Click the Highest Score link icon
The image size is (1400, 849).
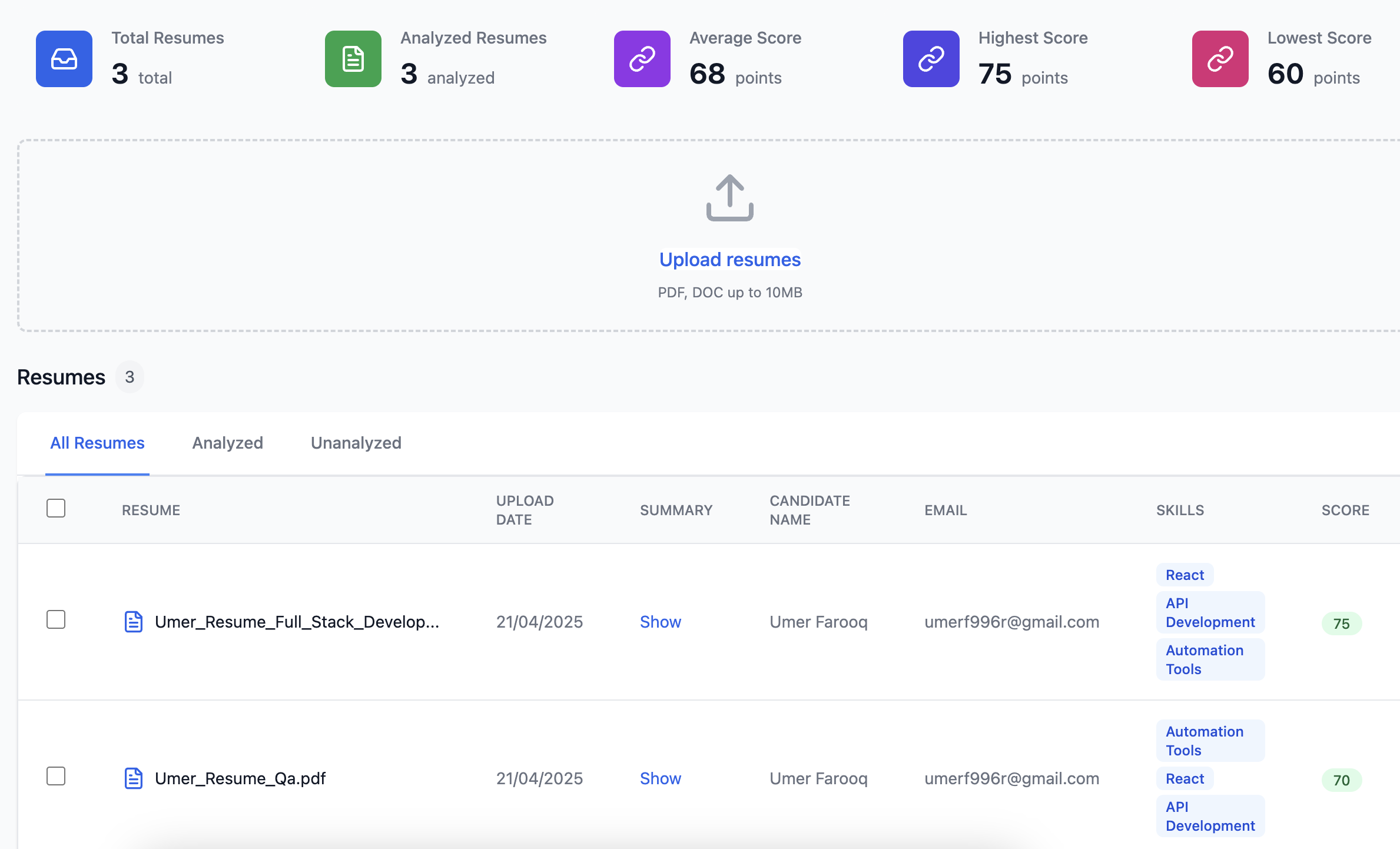pyautogui.click(x=931, y=59)
